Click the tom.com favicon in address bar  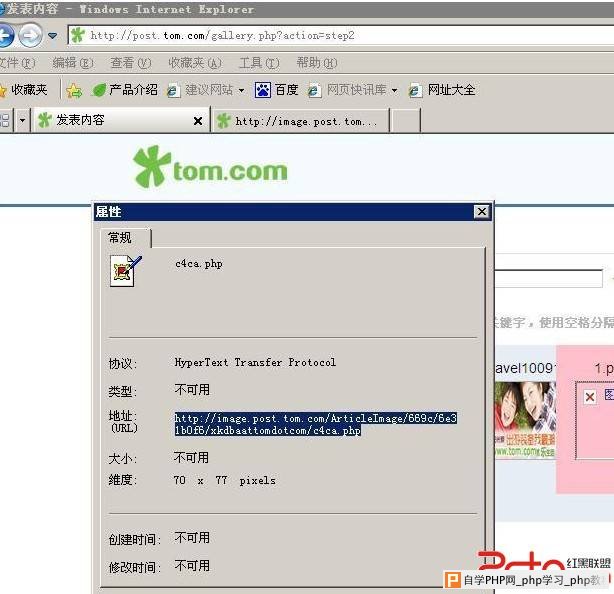click(78, 35)
